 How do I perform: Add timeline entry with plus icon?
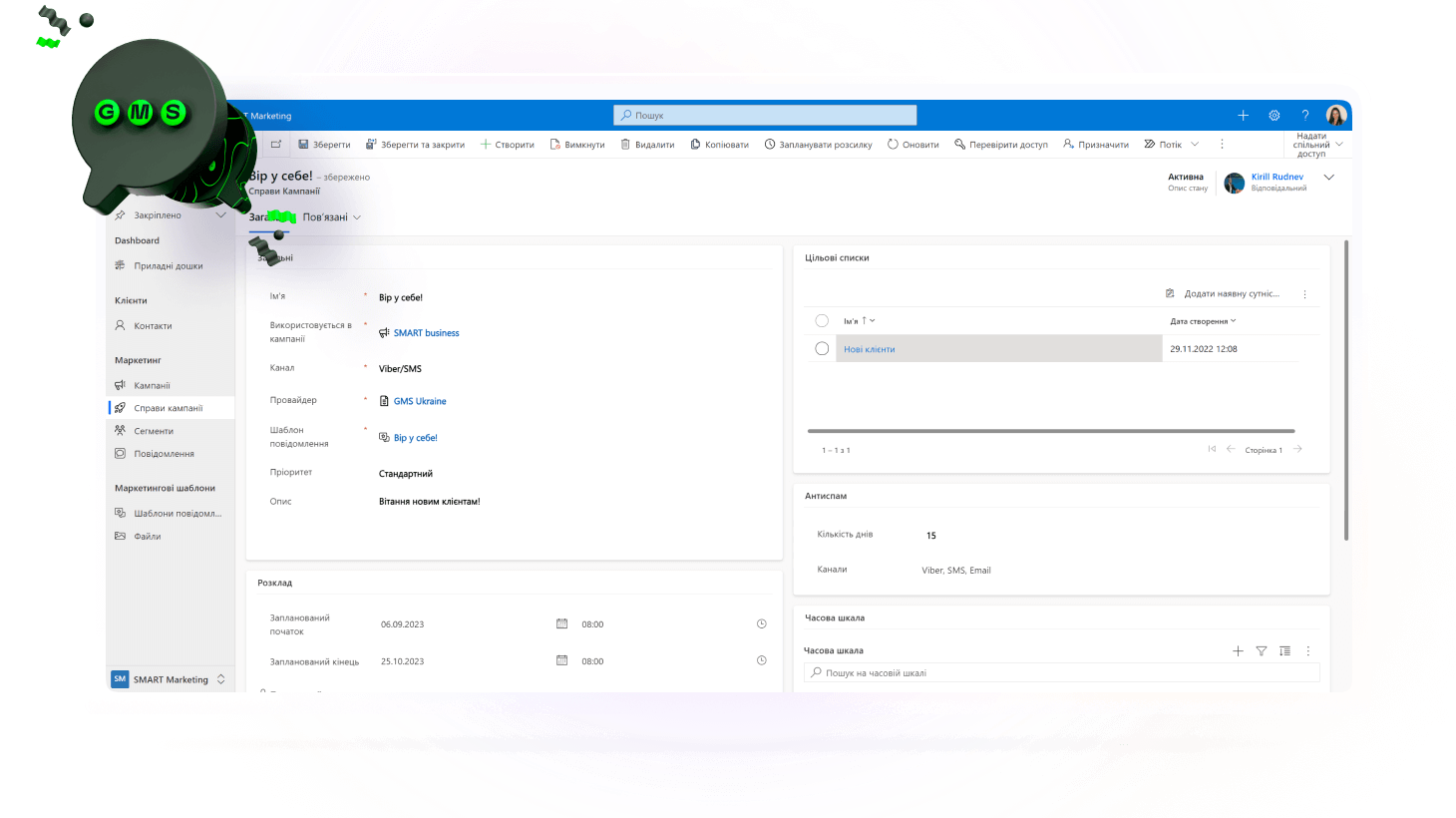coord(1238,650)
